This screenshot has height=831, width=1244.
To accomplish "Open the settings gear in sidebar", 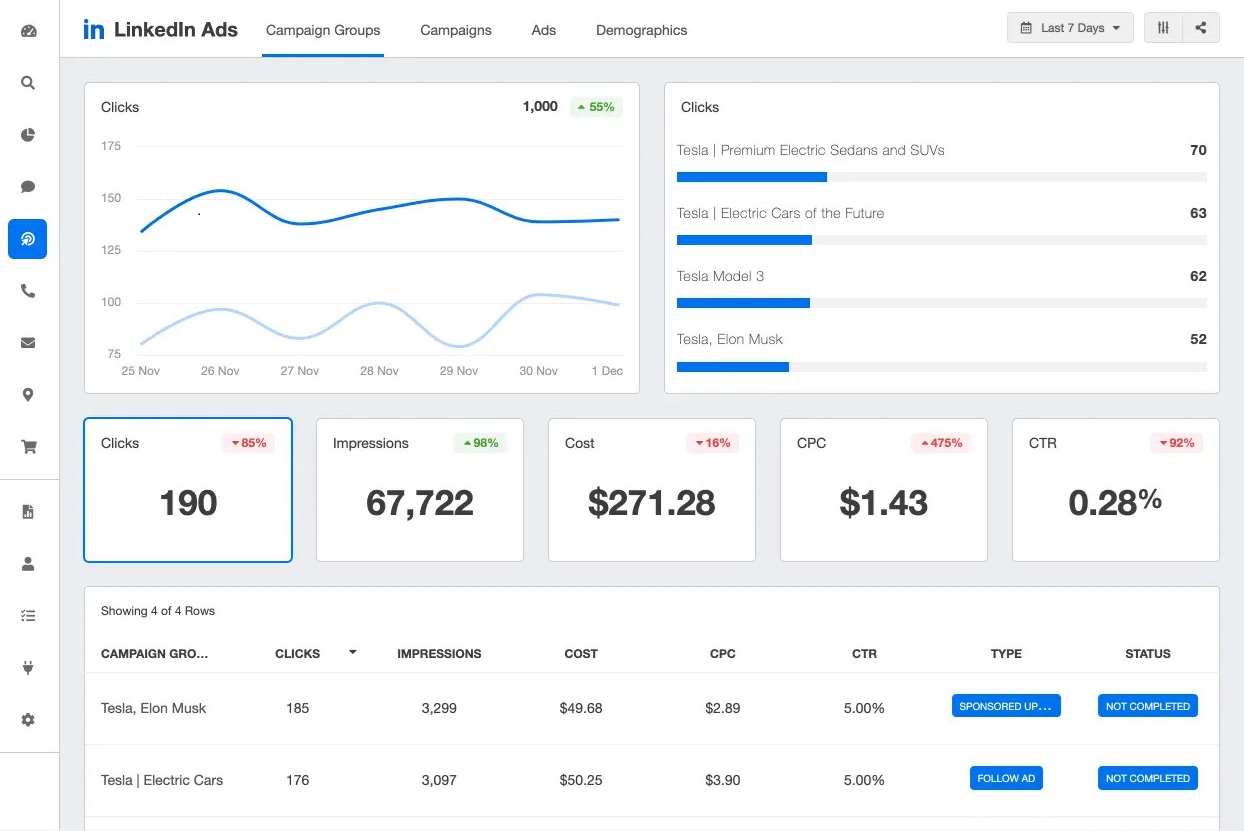I will 27,719.
